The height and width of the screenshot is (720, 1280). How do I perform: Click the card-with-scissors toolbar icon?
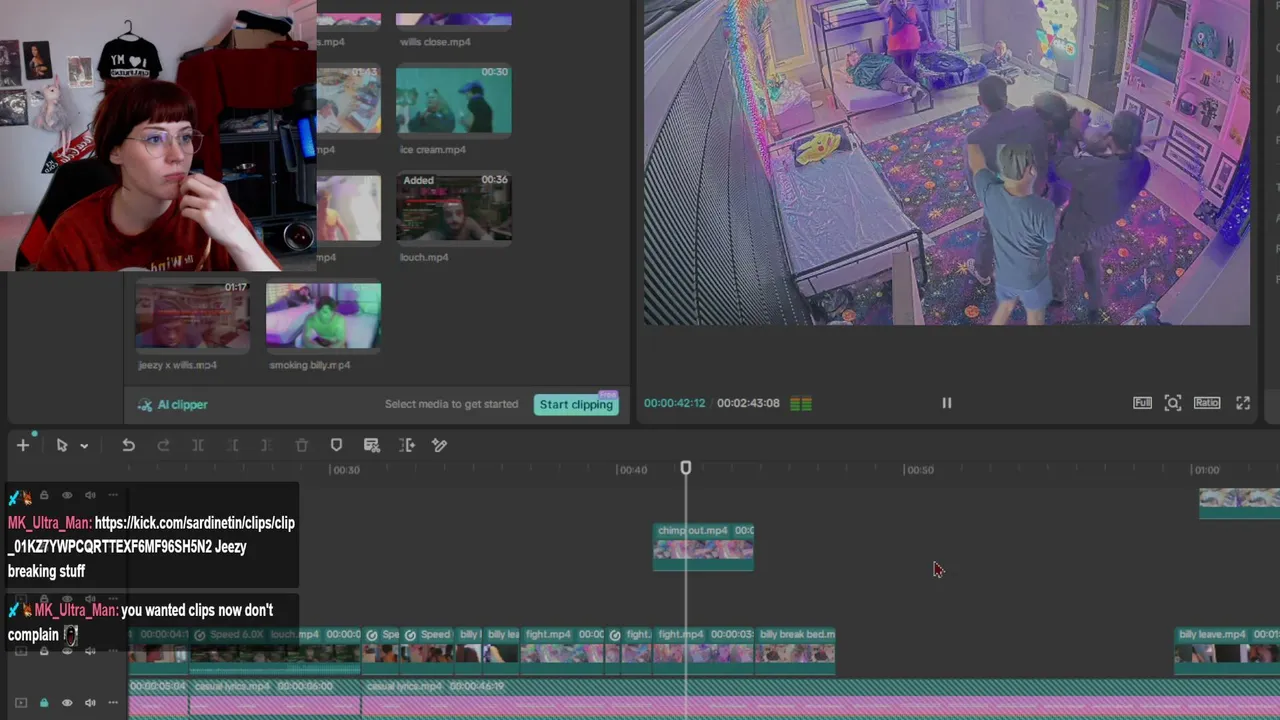372,445
